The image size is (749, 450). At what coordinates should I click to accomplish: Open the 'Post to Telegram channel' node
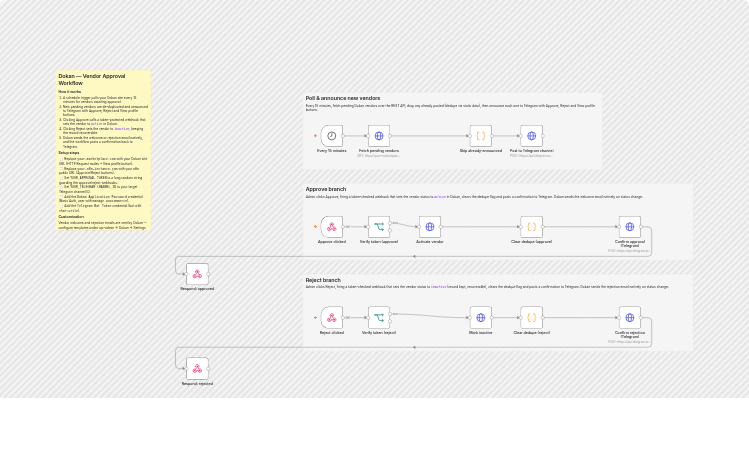coord(531,136)
